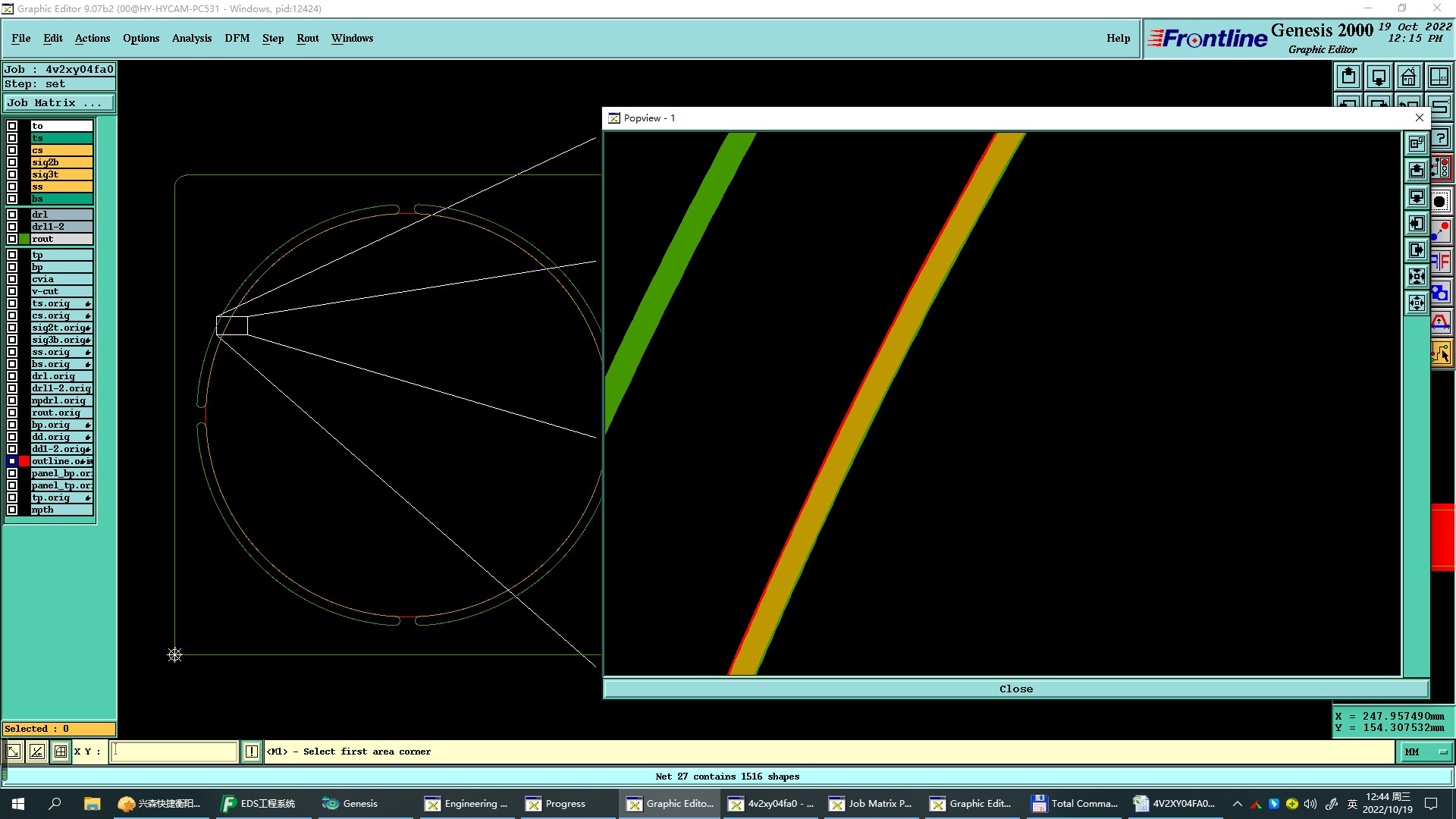Image resolution: width=1456 pixels, height=819 pixels.
Task: Open the XY grid coordinate icon
Action: point(1439,77)
